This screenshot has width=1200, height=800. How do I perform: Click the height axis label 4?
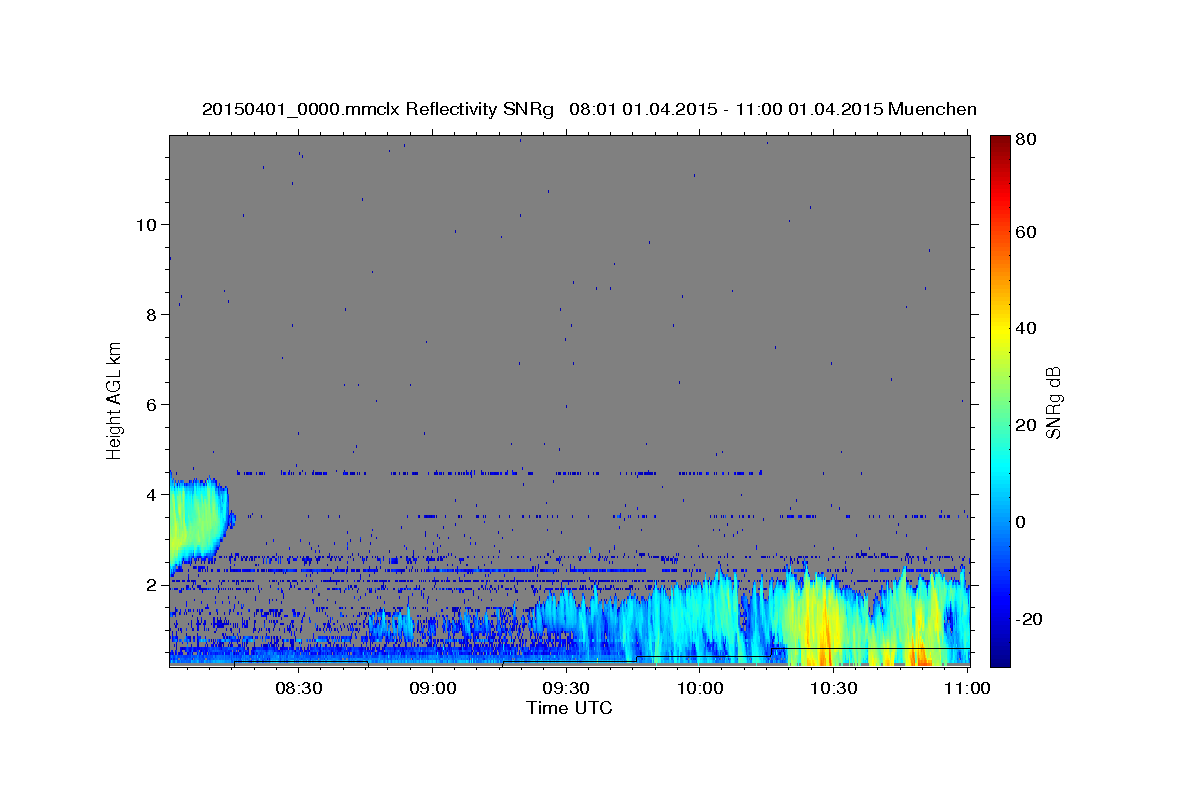(149, 494)
